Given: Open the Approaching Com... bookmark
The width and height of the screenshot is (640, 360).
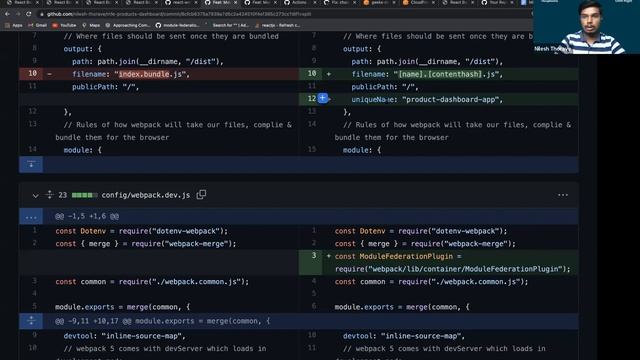Looking at the screenshot, I should pos(127,25).
